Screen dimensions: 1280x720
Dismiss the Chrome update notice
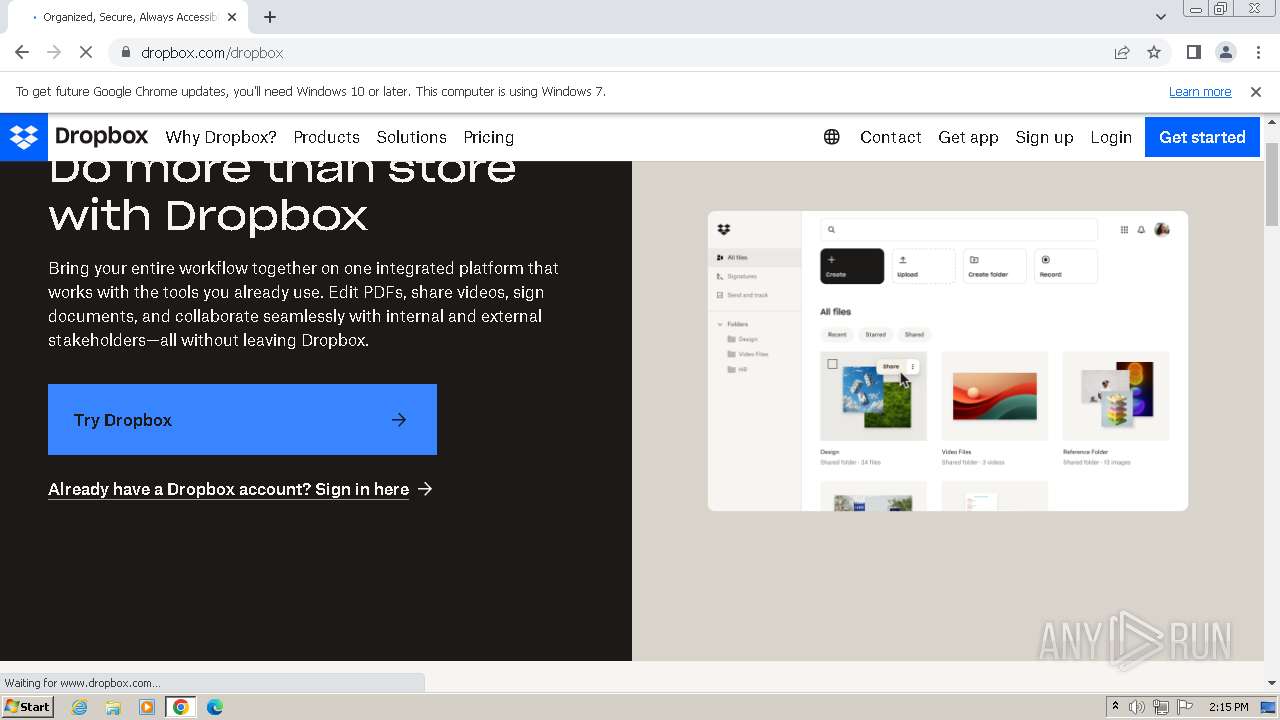[x=1256, y=91]
